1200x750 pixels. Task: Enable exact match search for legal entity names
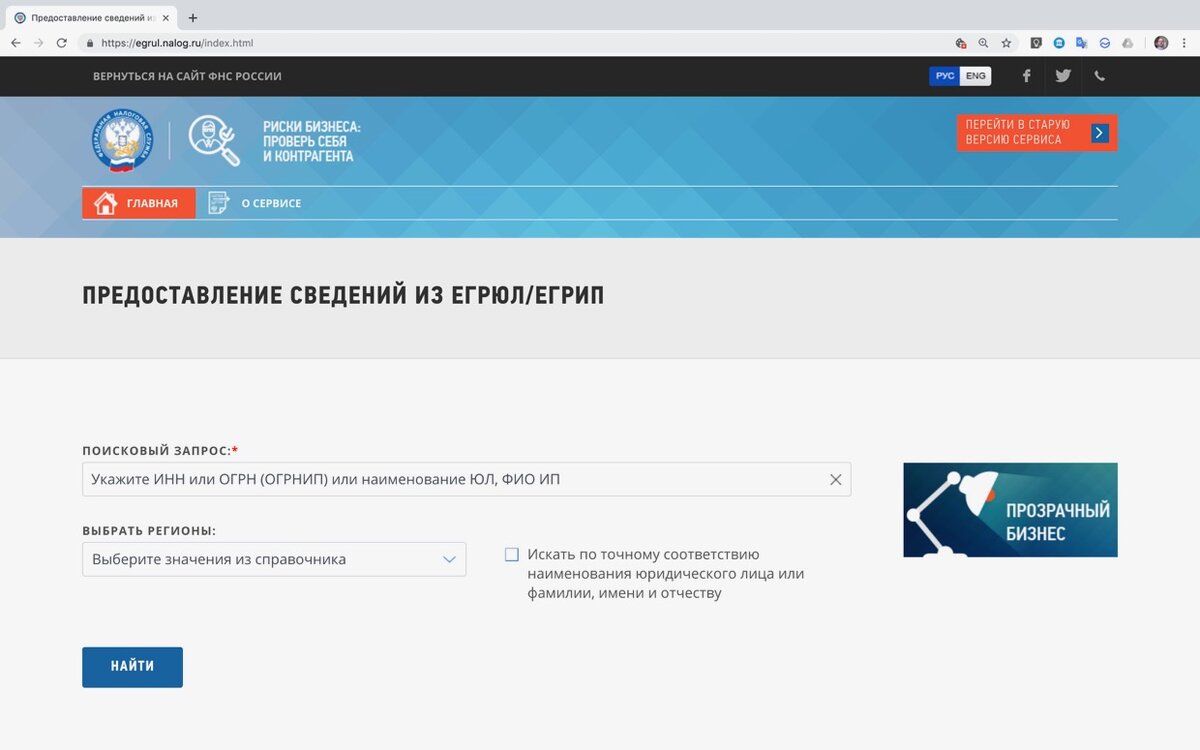pos(511,553)
